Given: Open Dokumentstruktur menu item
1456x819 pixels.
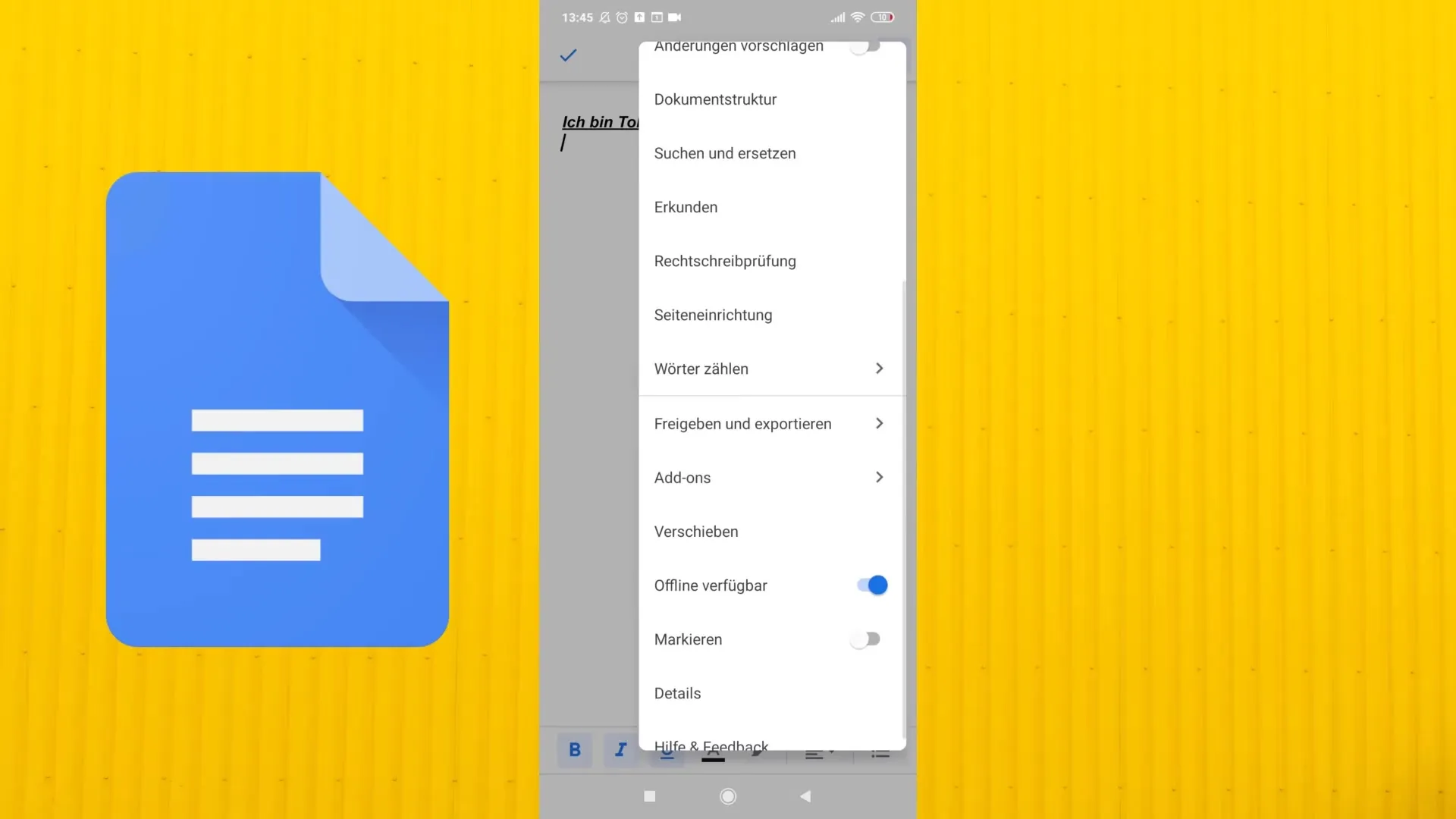Looking at the screenshot, I should 715,99.
